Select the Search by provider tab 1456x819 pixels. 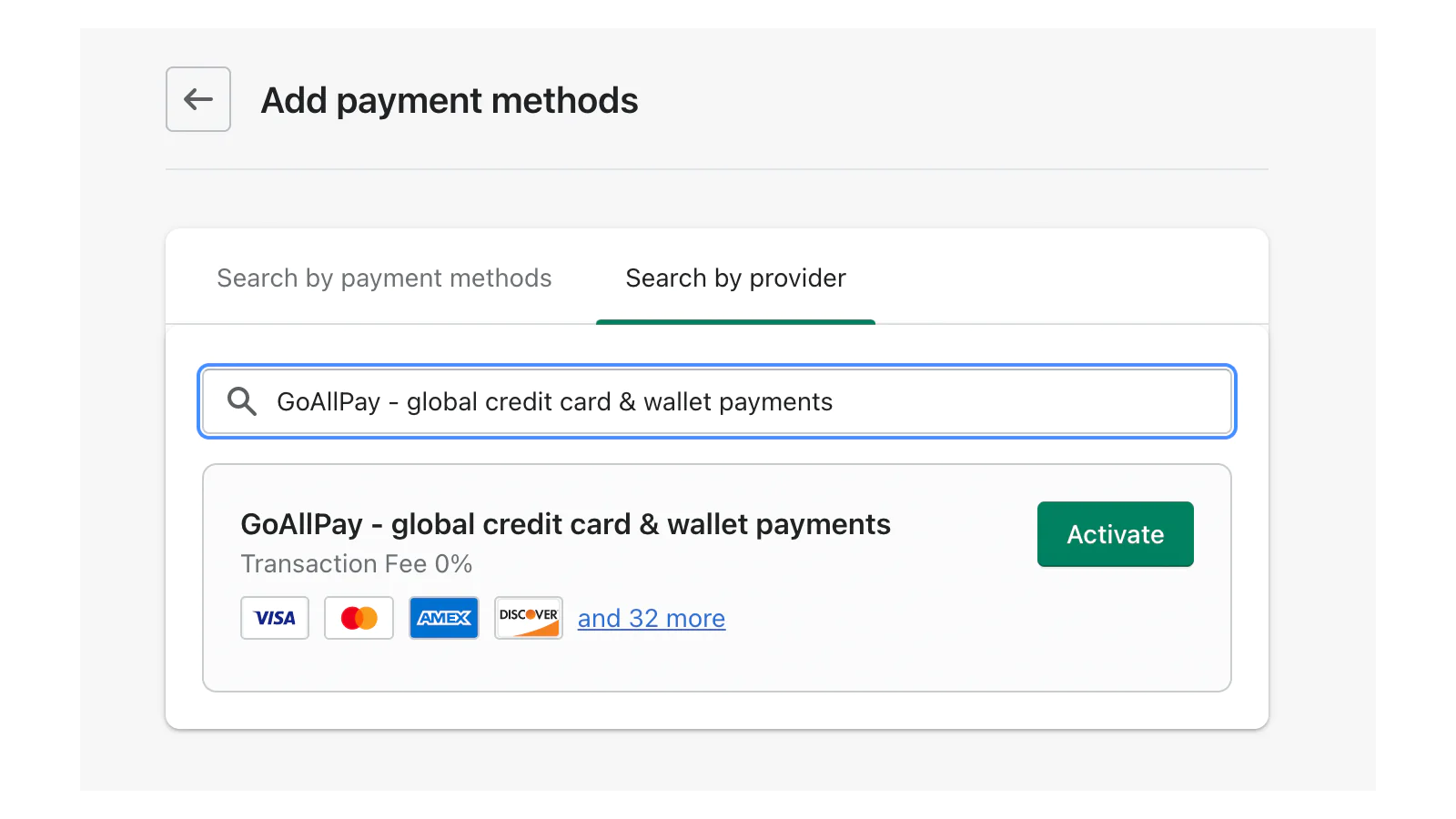(x=735, y=278)
